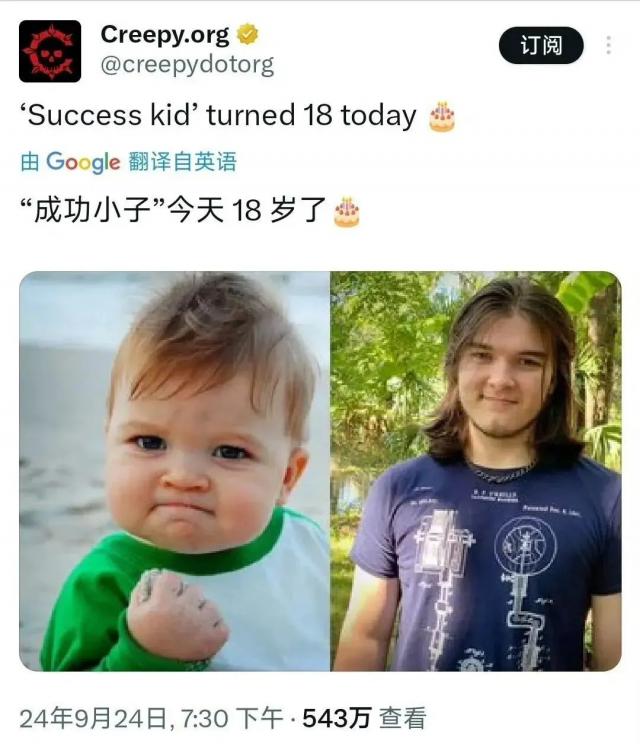Open the Creepy.org skull profile avatar
640x744 pixels.
pyautogui.click(x=50, y=51)
